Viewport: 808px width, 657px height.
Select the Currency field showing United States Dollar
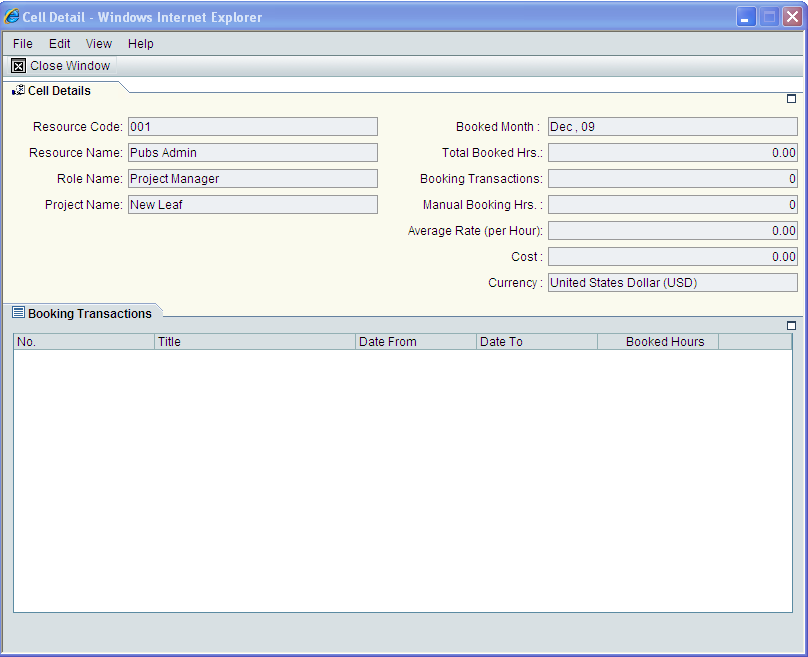click(672, 282)
